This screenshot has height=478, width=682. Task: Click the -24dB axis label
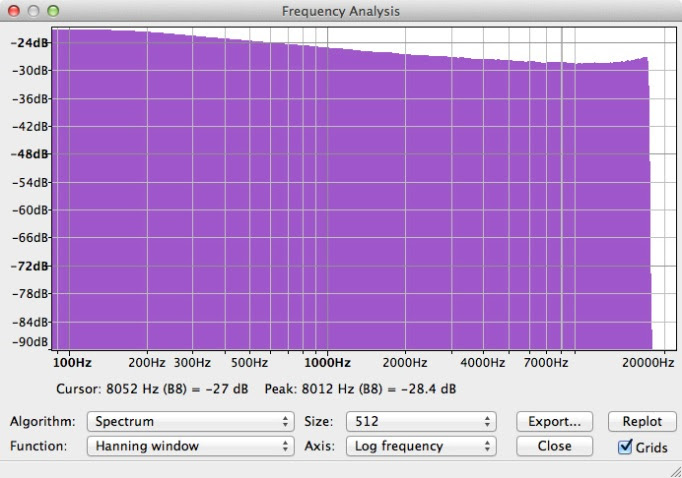coord(30,43)
